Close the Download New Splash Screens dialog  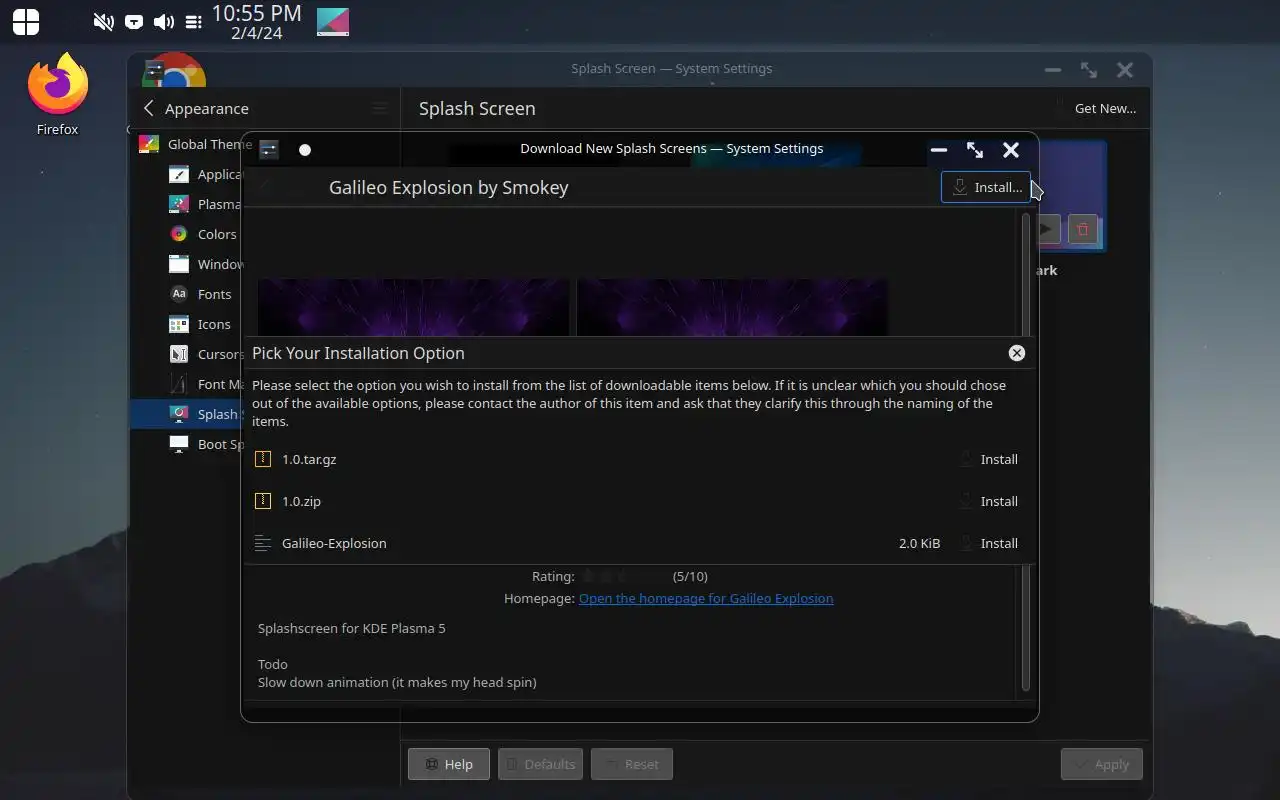1011,150
